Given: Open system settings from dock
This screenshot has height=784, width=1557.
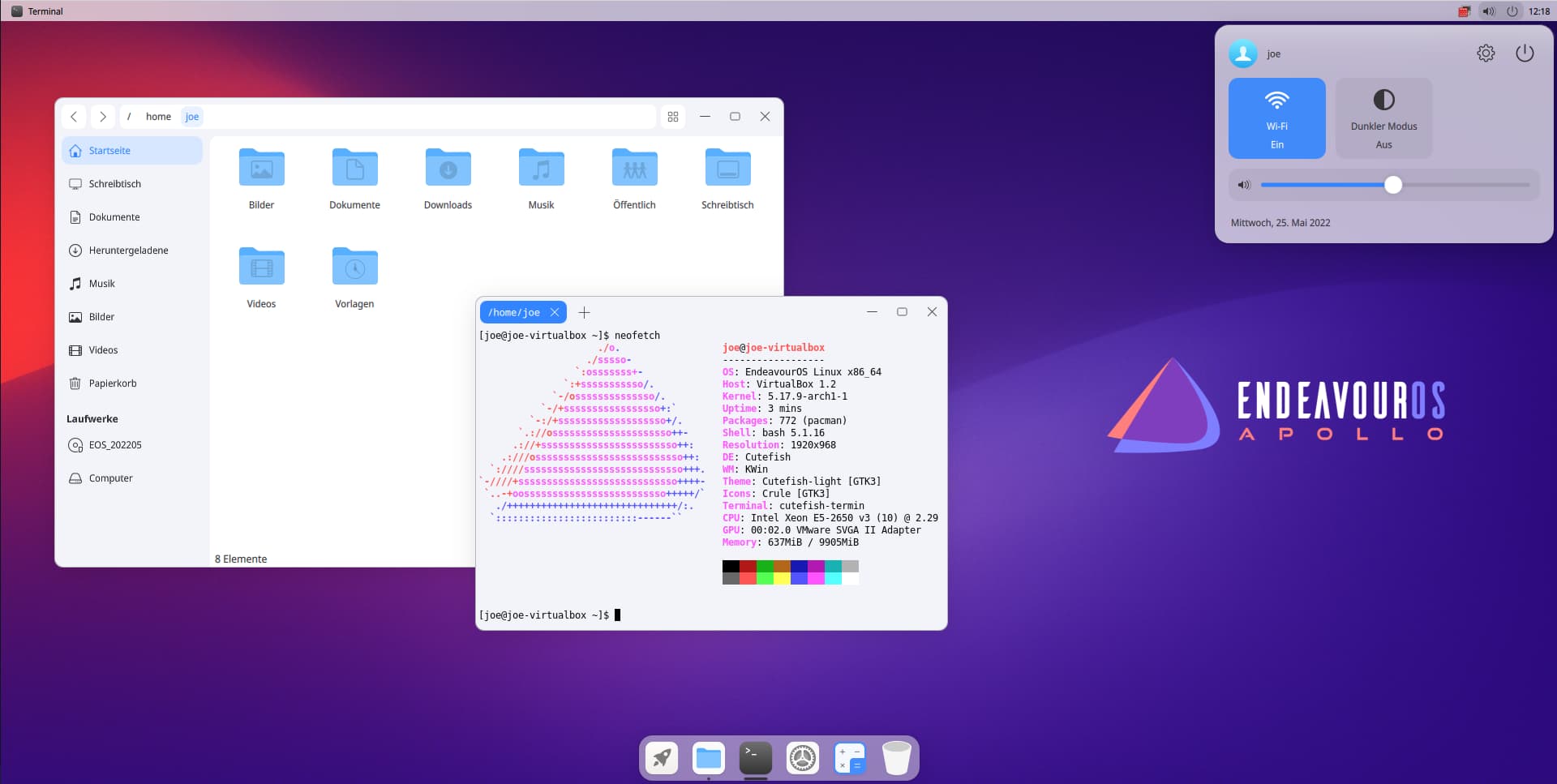Looking at the screenshot, I should (803, 758).
